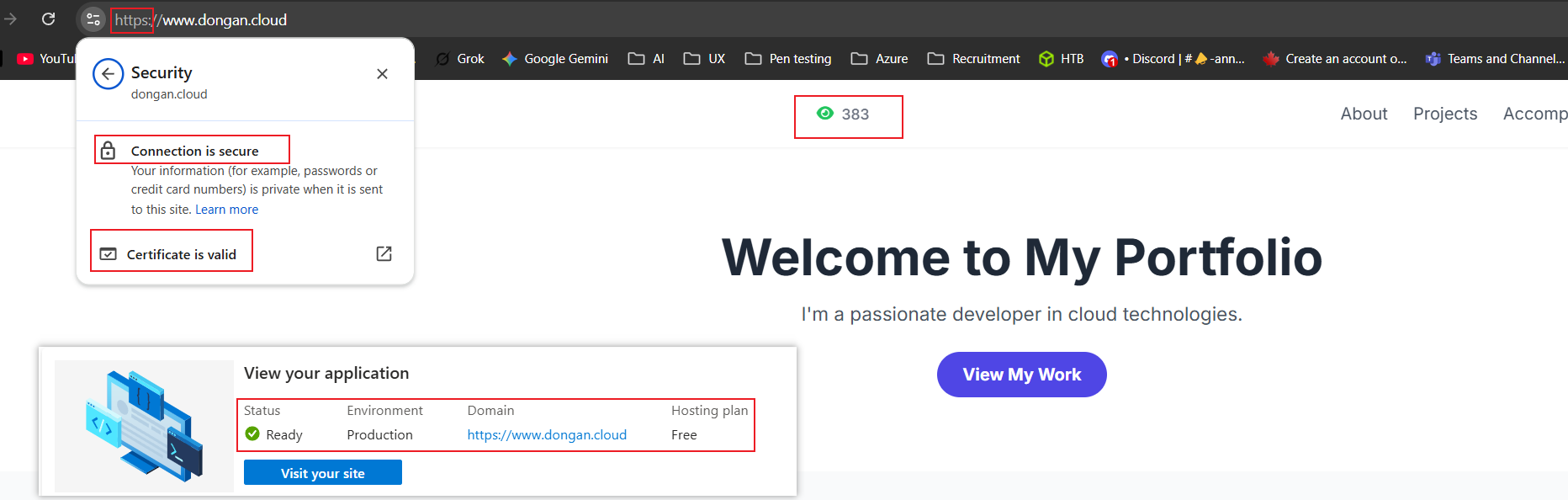
Task: Click the padlock icon beside Connection is secure
Action: click(108, 151)
